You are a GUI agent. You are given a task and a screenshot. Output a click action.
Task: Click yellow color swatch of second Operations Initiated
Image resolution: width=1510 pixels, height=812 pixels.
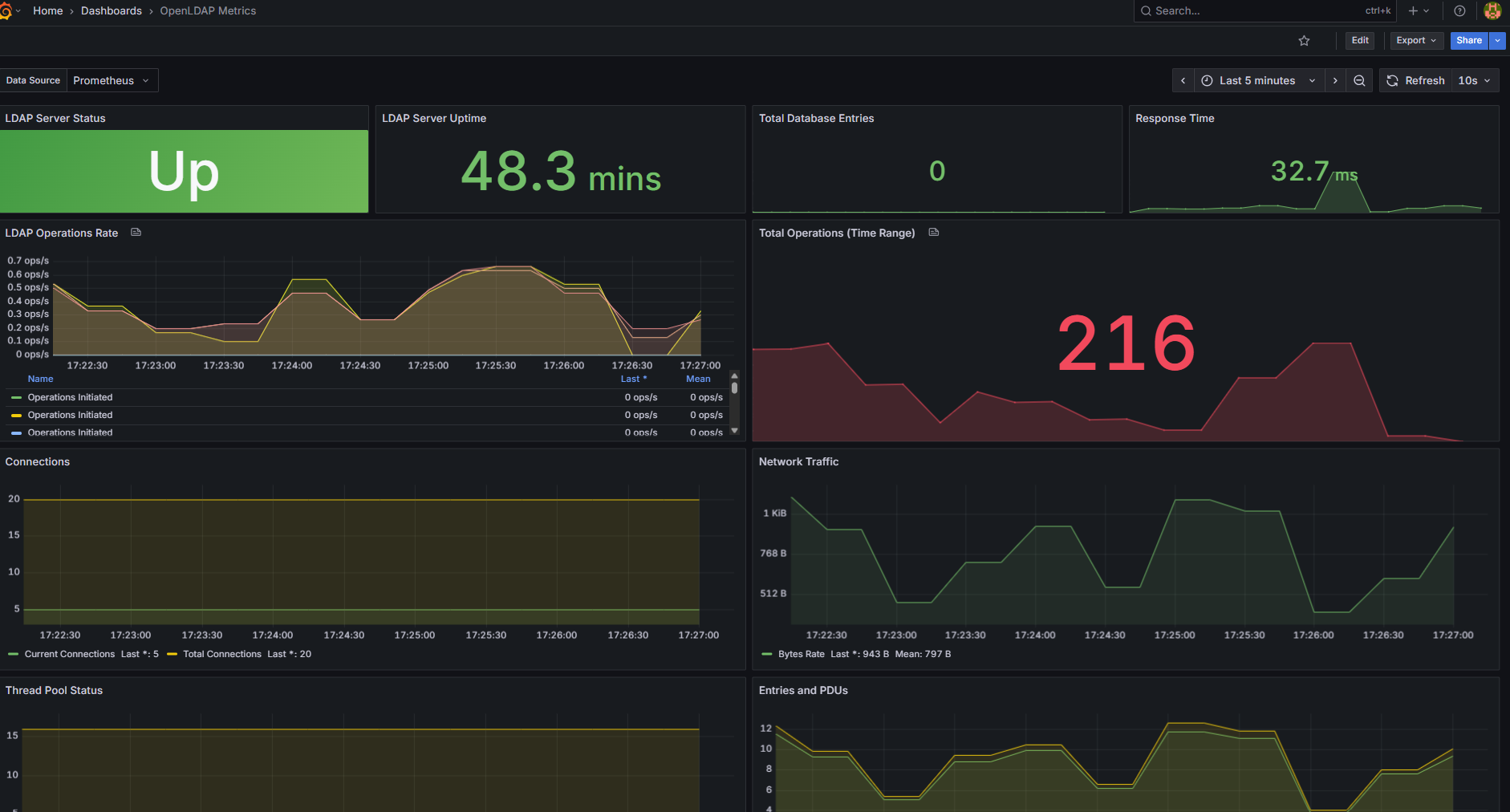[x=16, y=416]
